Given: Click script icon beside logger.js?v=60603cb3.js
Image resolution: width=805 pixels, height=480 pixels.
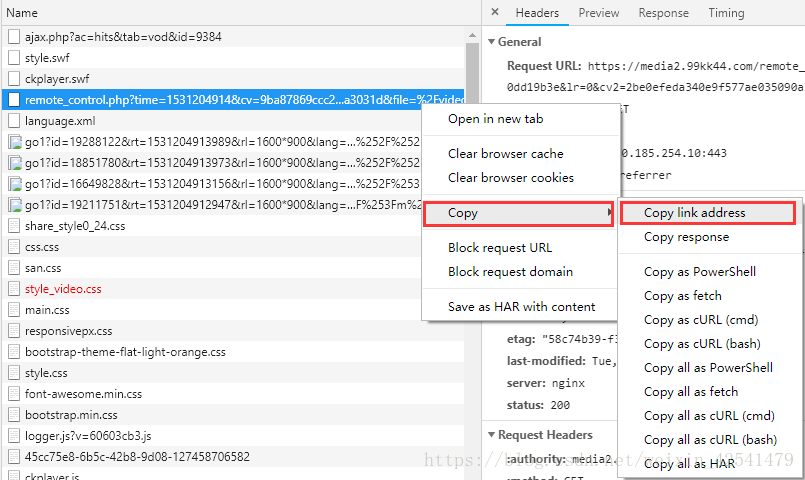Looking at the screenshot, I should 14,436.
